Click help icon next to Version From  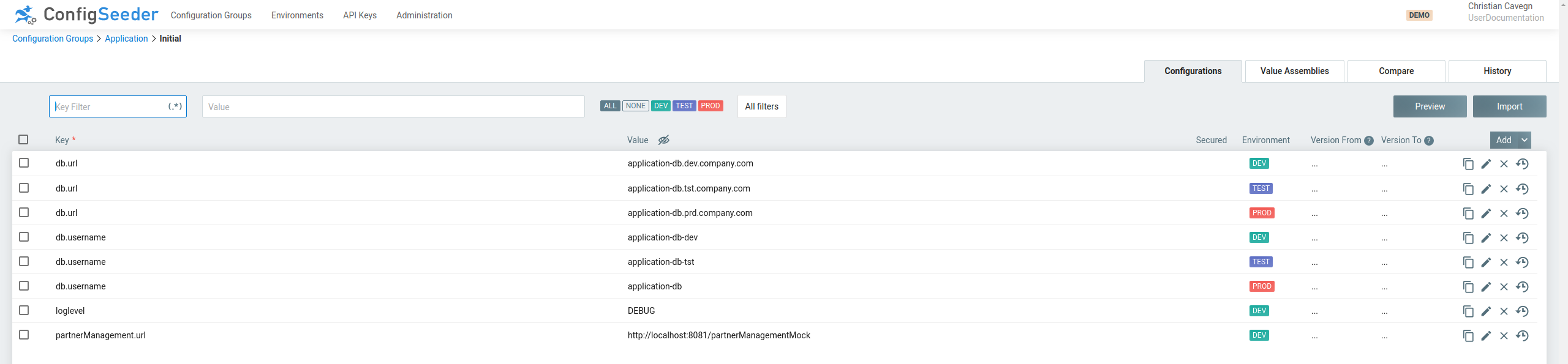pyautogui.click(x=1368, y=141)
